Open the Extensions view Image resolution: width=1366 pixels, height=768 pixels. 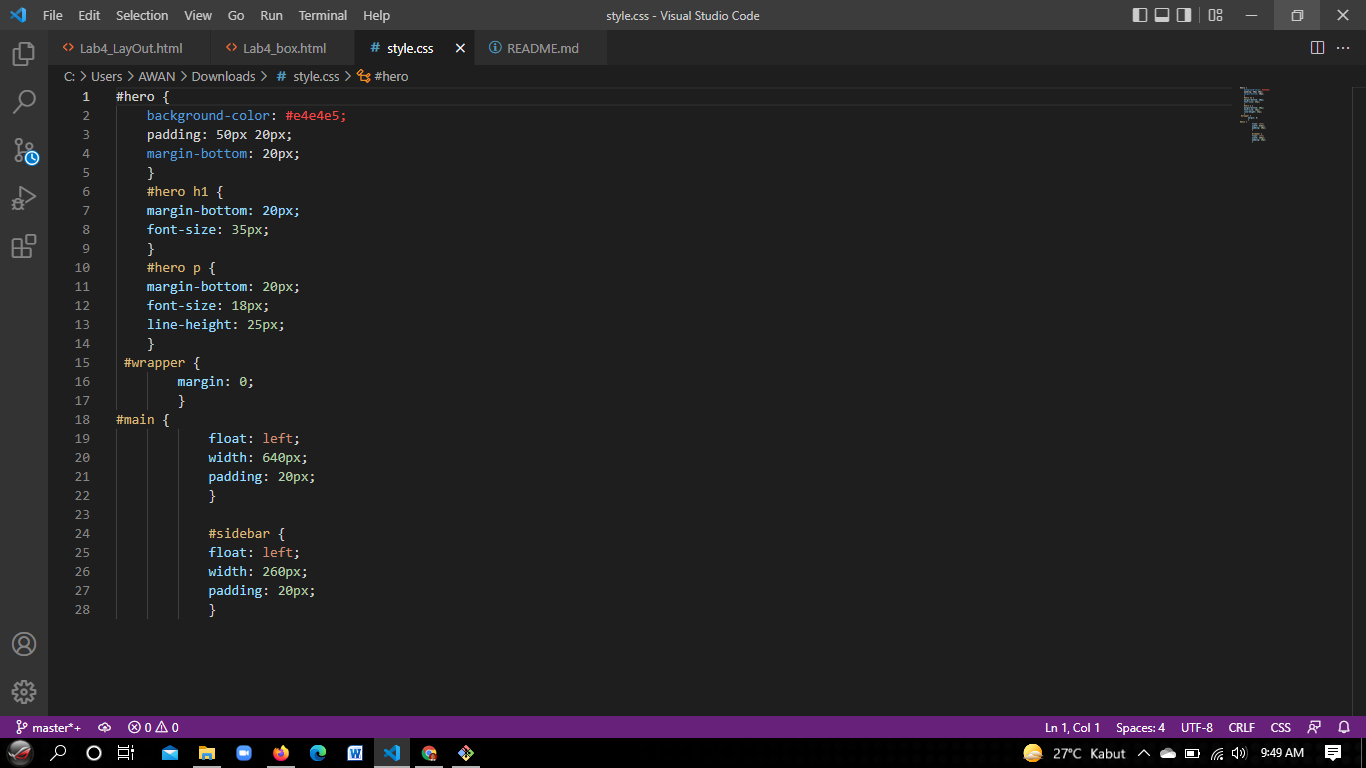24,246
